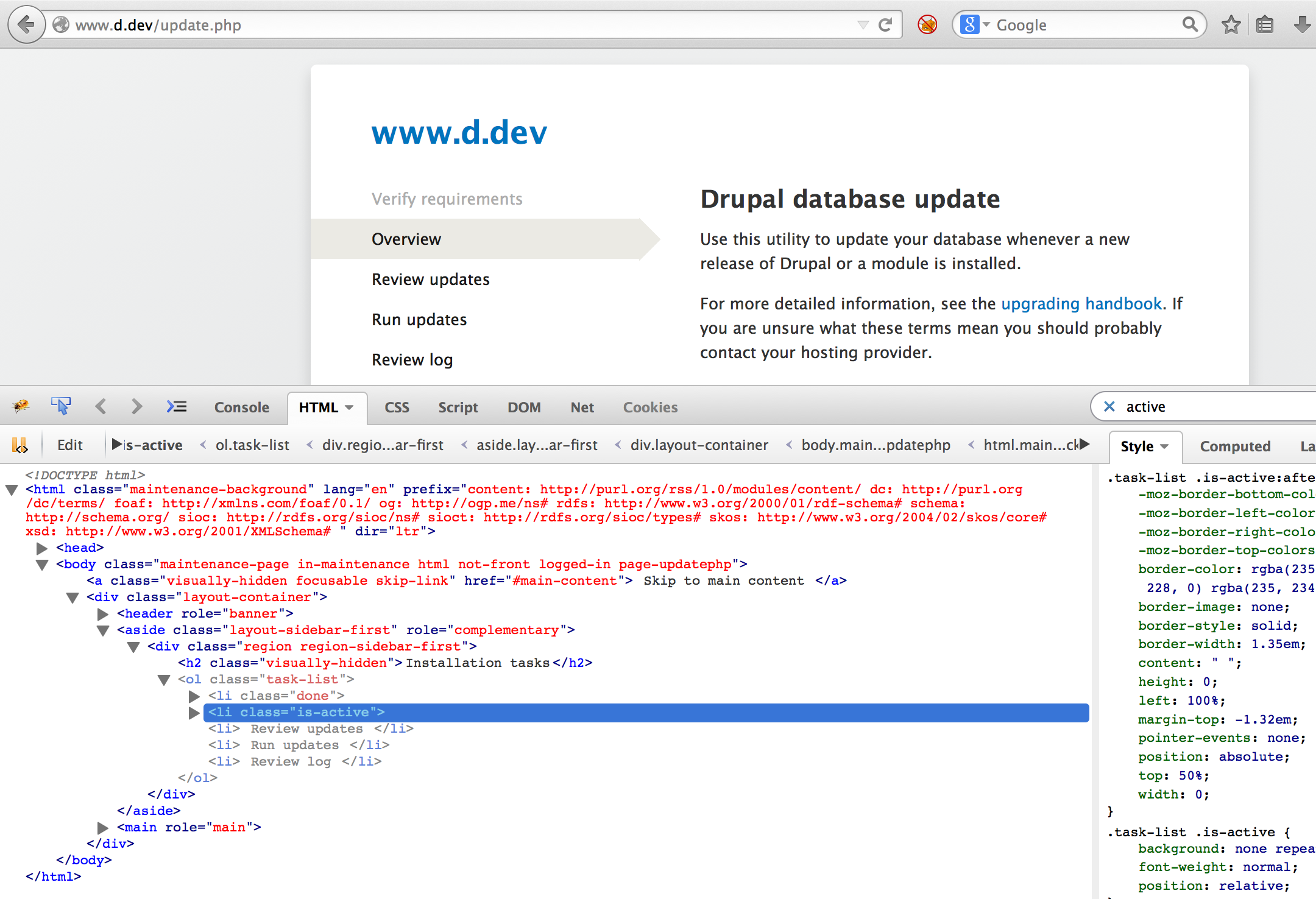Select the ol.task-list breadcrumb
The height and width of the screenshot is (899, 1316).
tap(252, 445)
